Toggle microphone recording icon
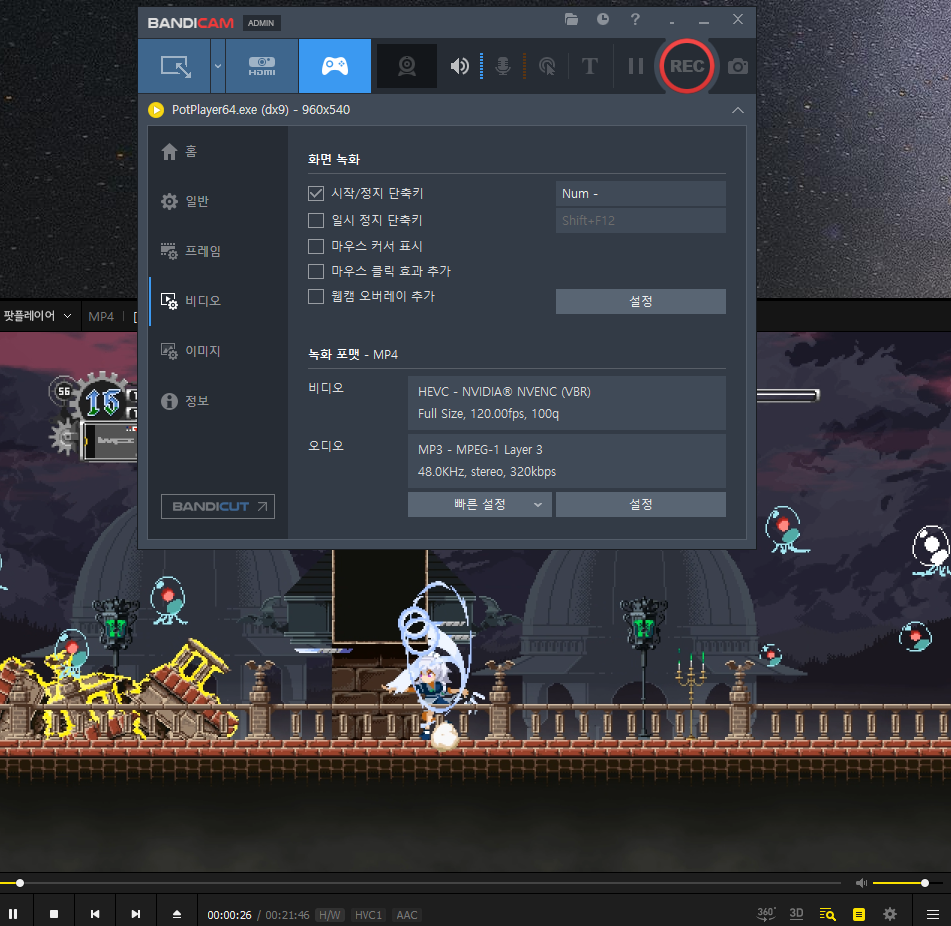The width and height of the screenshot is (951, 926). (x=503, y=66)
